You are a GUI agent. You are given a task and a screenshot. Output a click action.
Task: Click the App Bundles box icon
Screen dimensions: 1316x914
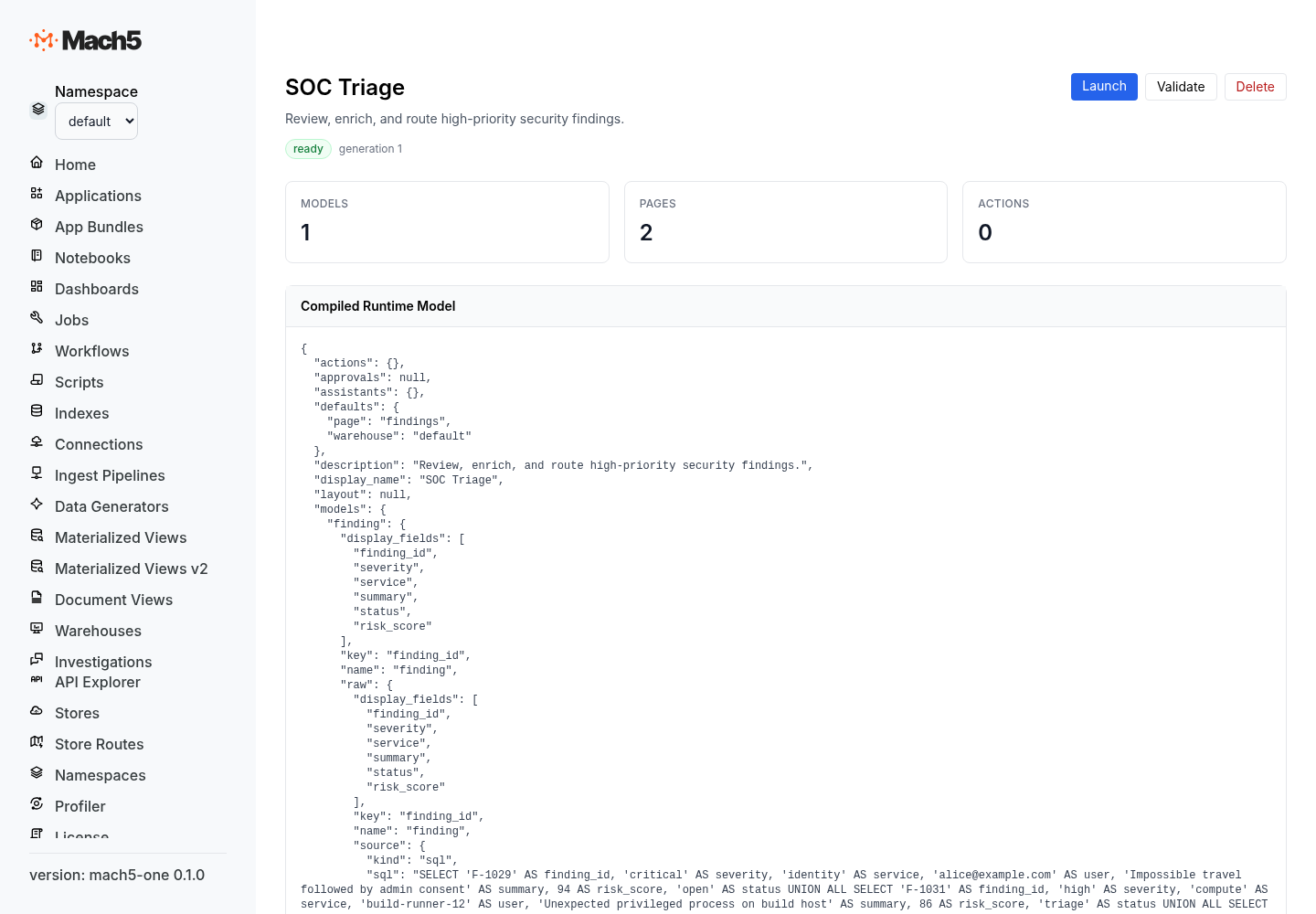[37, 225]
